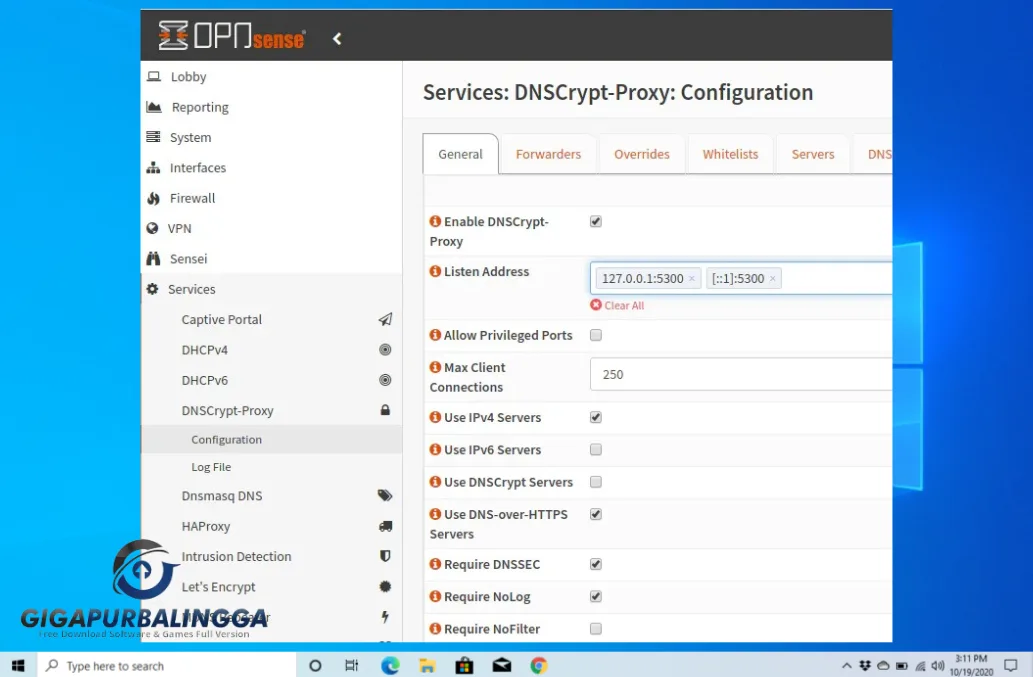Enable Use DNSCrypt Servers checkbox
1033x677 pixels.
coord(596,482)
